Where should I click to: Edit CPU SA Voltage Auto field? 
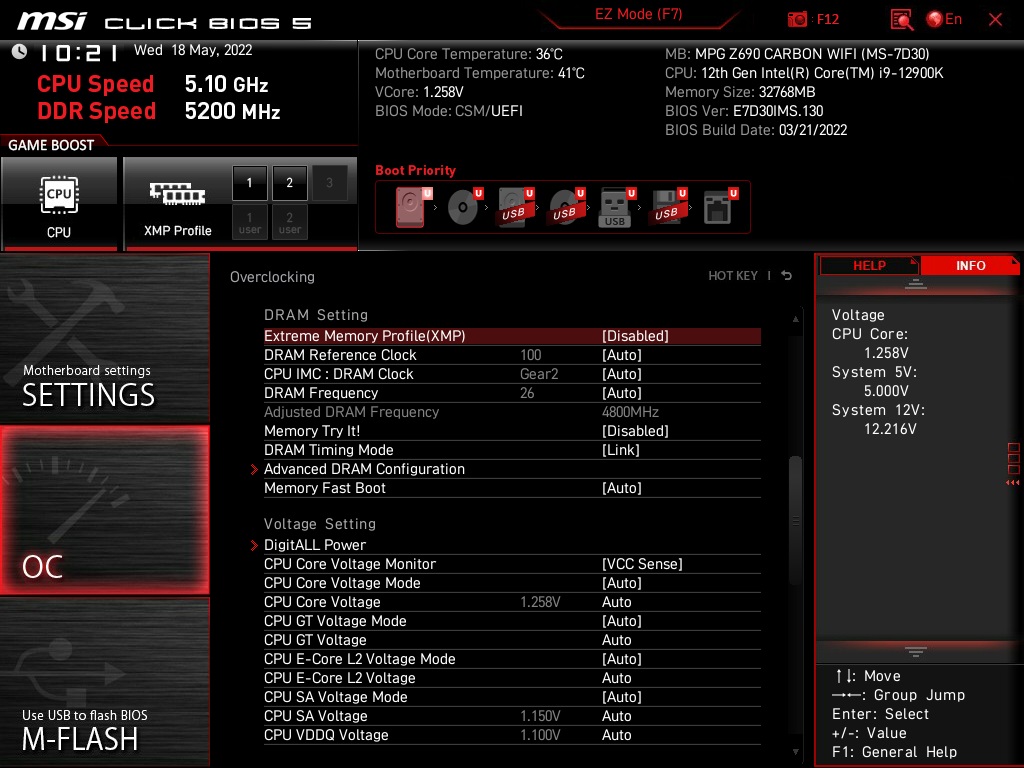coord(512,716)
